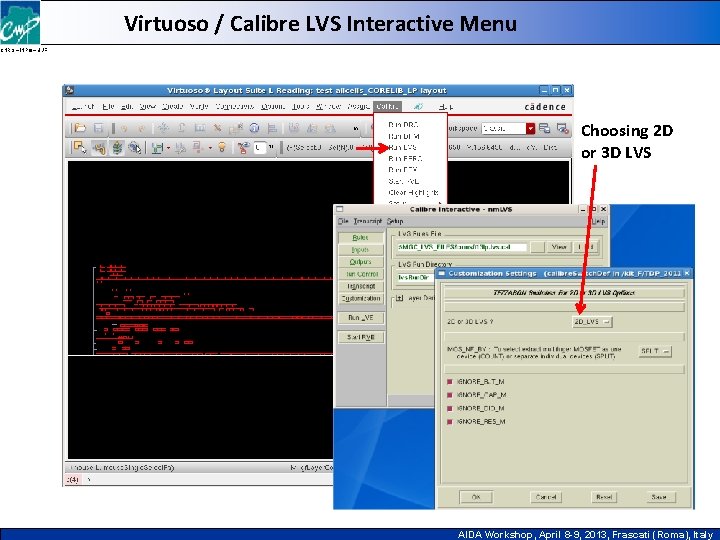Open the File menu in Virtuoso

click(108, 107)
